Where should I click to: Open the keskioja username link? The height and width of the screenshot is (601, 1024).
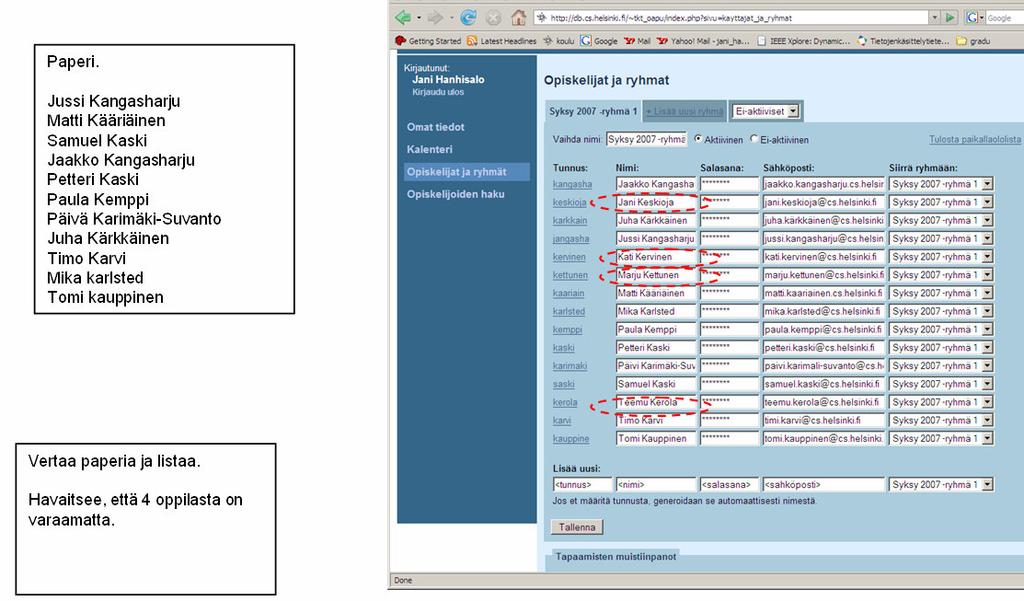point(569,203)
